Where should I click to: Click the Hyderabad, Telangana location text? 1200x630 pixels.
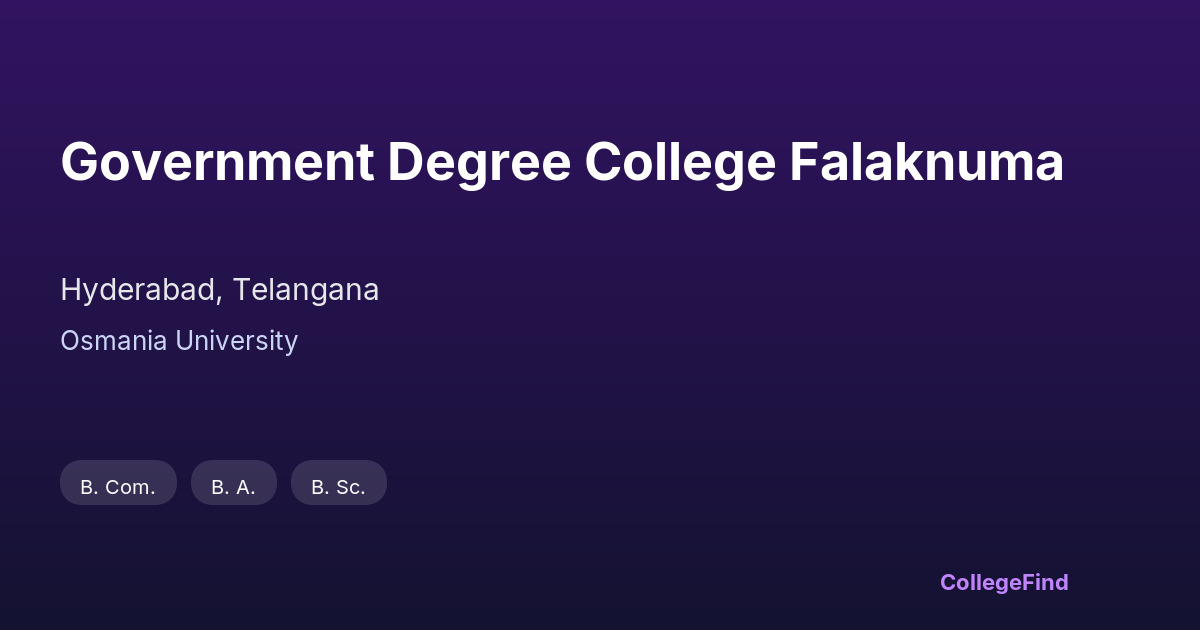220,290
